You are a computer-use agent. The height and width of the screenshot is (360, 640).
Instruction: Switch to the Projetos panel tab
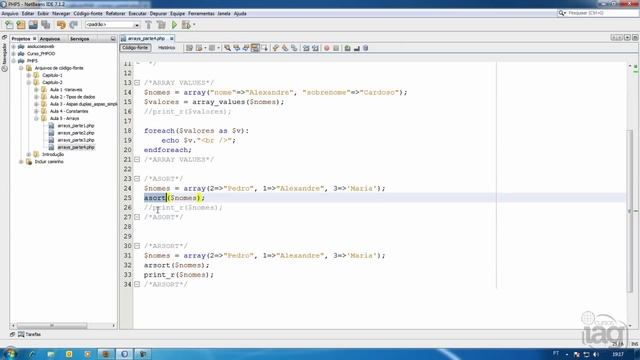pyautogui.click(x=21, y=39)
